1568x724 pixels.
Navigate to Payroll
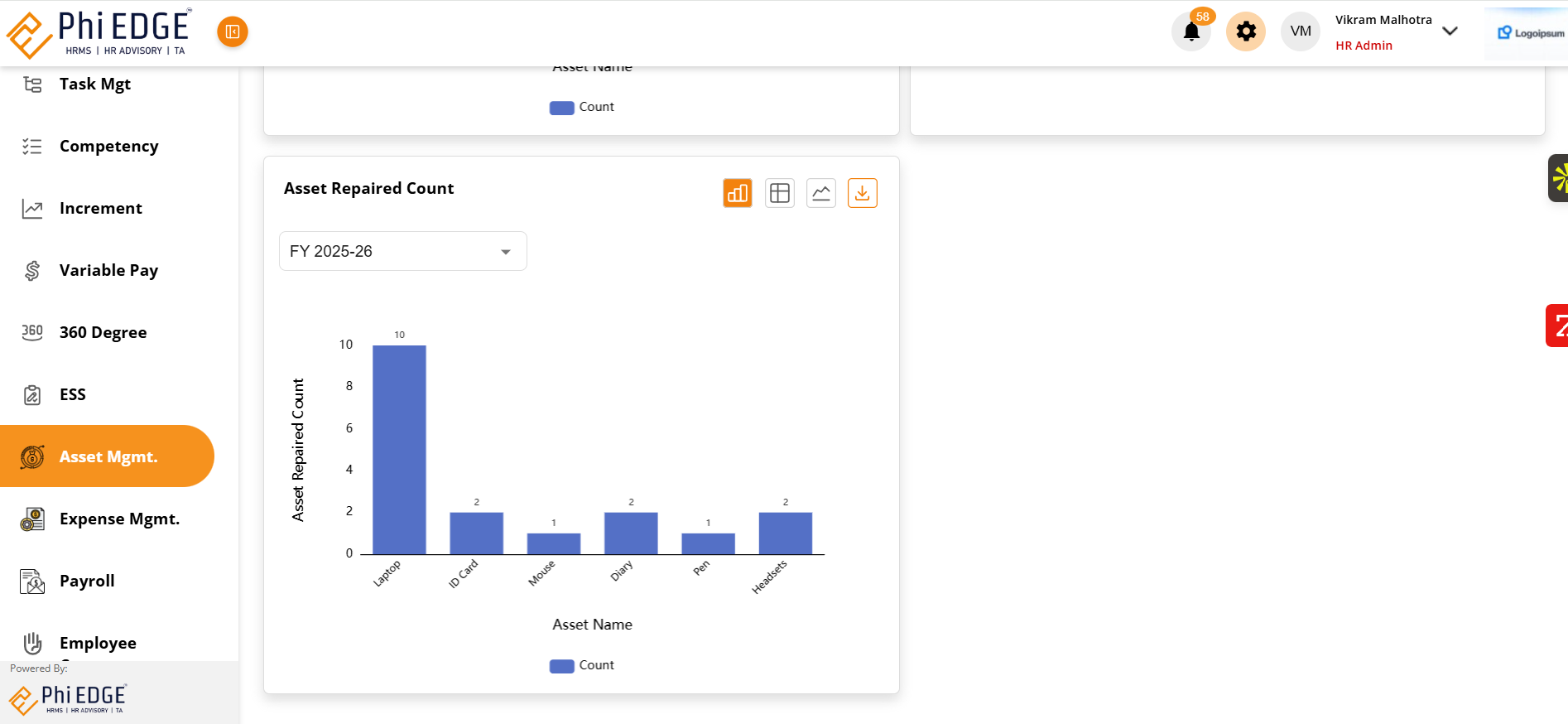(87, 581)
